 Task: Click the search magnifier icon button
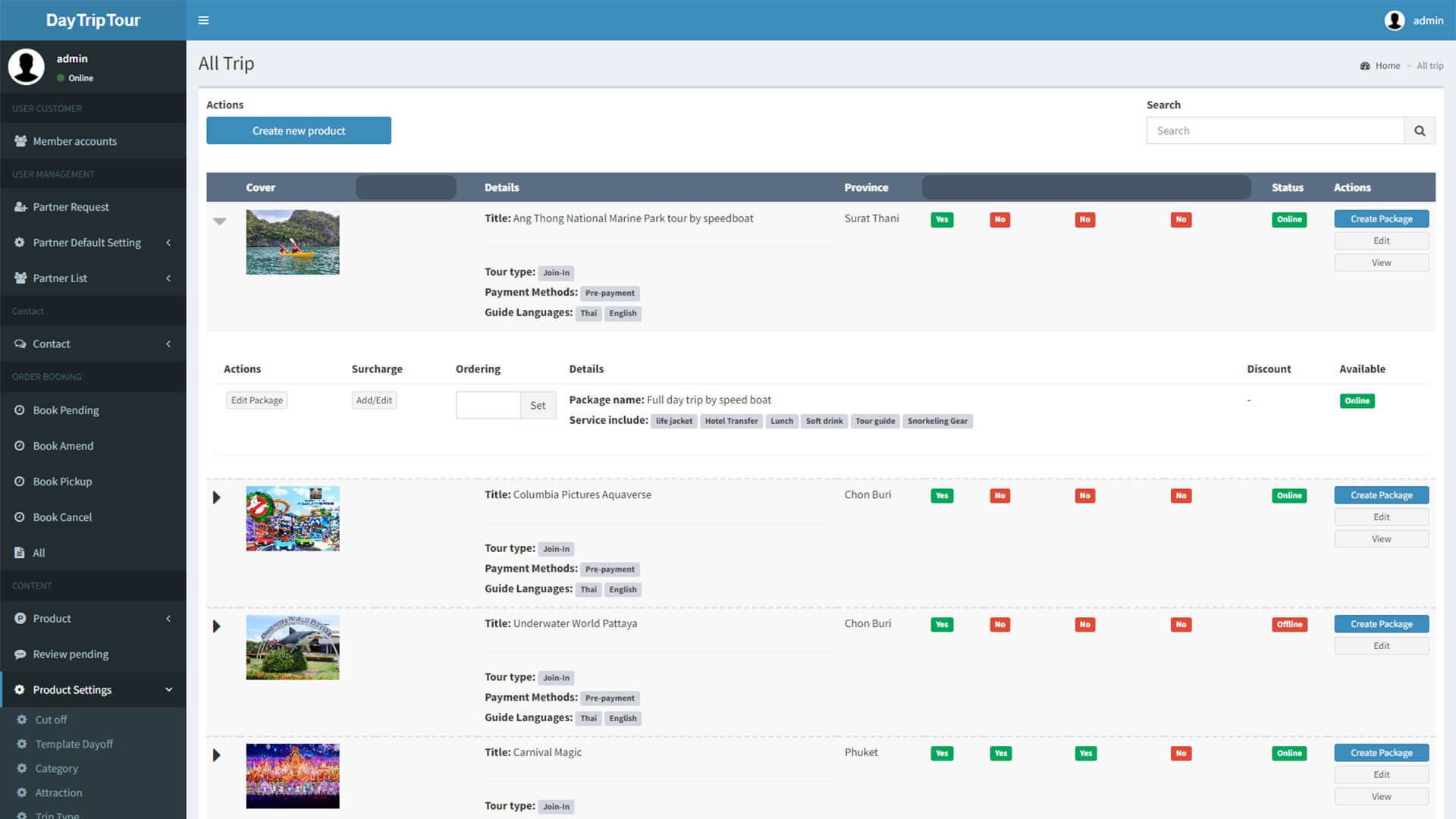pyautogui.click(x=1419, y=130)
